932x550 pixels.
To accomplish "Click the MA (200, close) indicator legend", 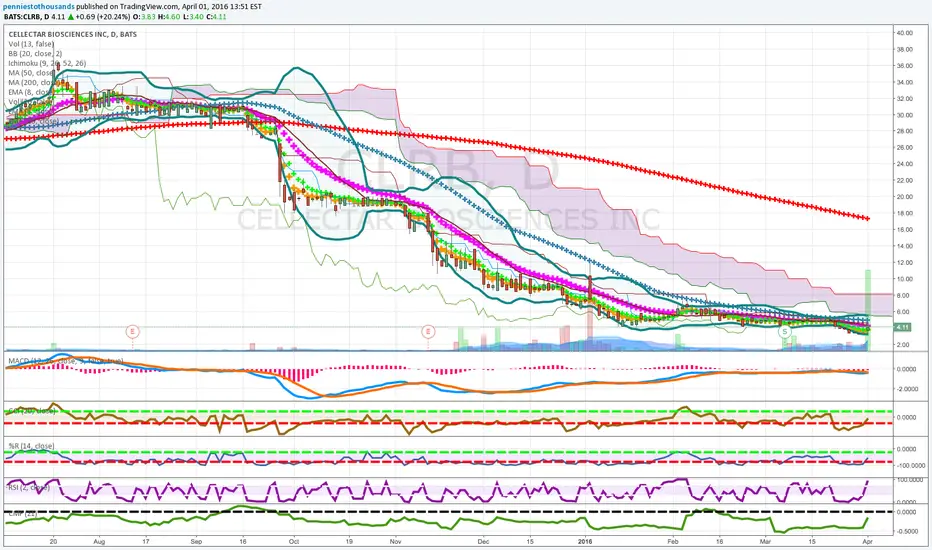I will tap(32, 82).
